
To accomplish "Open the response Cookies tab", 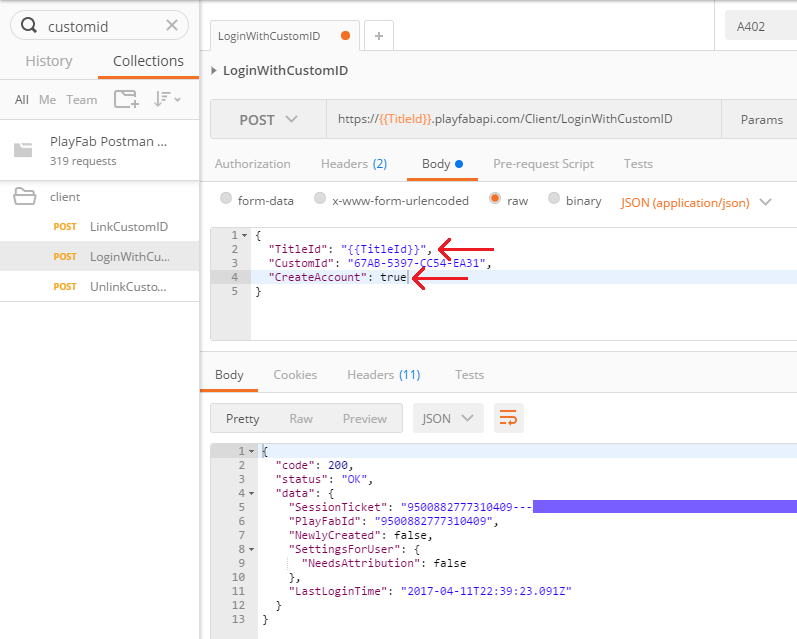I will tap(295, 375).
